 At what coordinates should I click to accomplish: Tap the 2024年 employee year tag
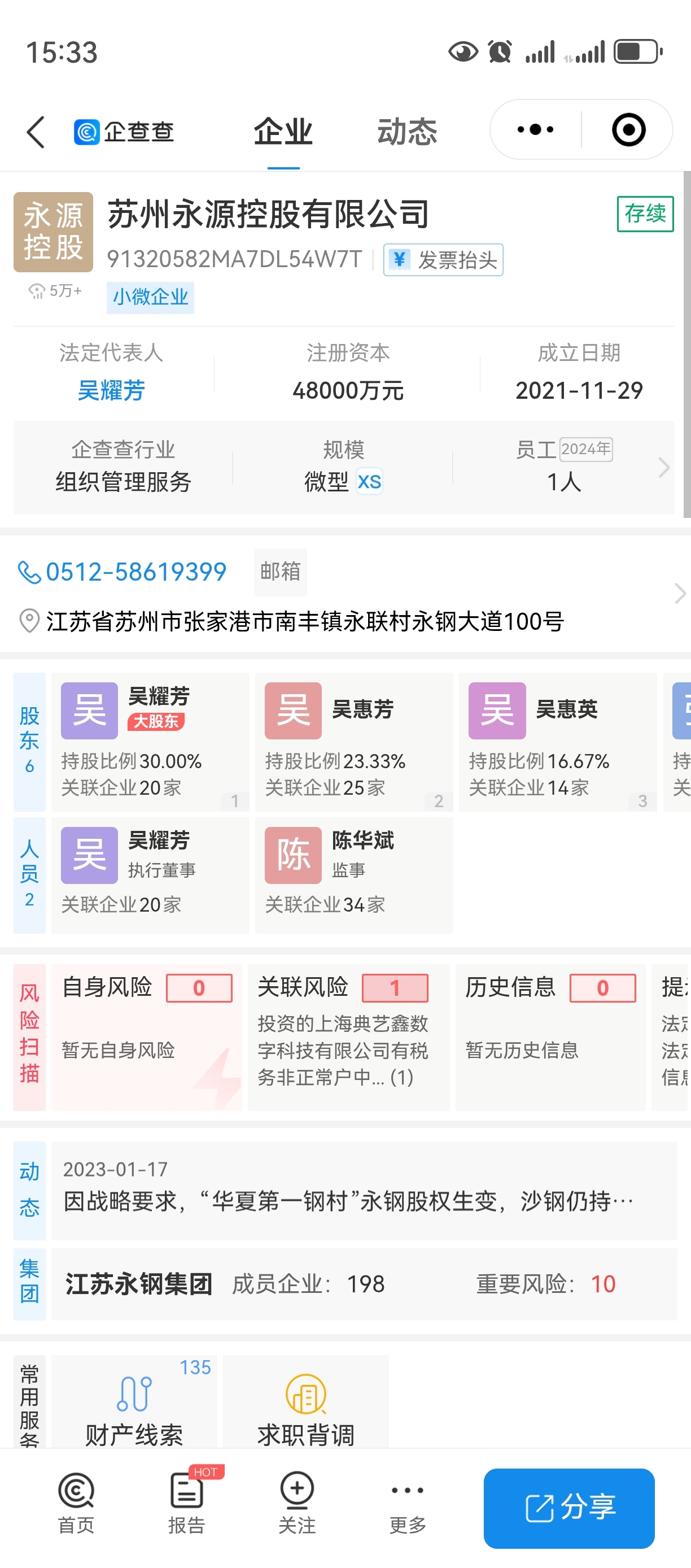click(586, 449)
